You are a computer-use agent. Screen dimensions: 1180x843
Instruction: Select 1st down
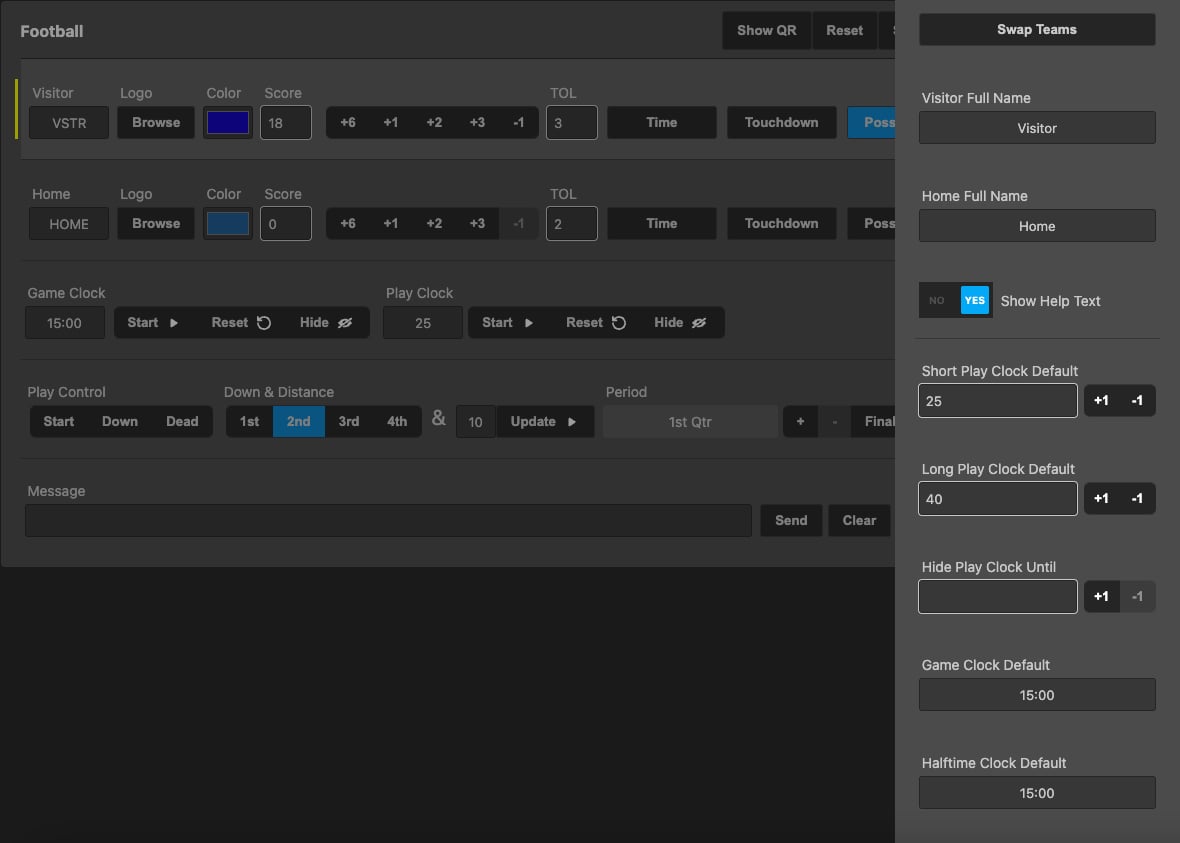[x=249, y=422]
